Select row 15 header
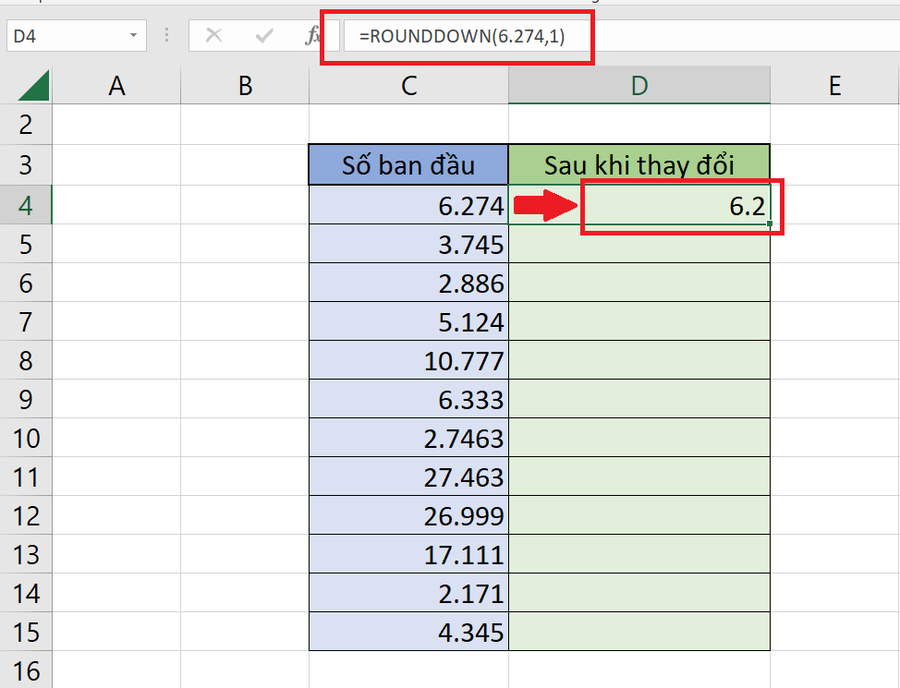 click(x=26, y=632)
